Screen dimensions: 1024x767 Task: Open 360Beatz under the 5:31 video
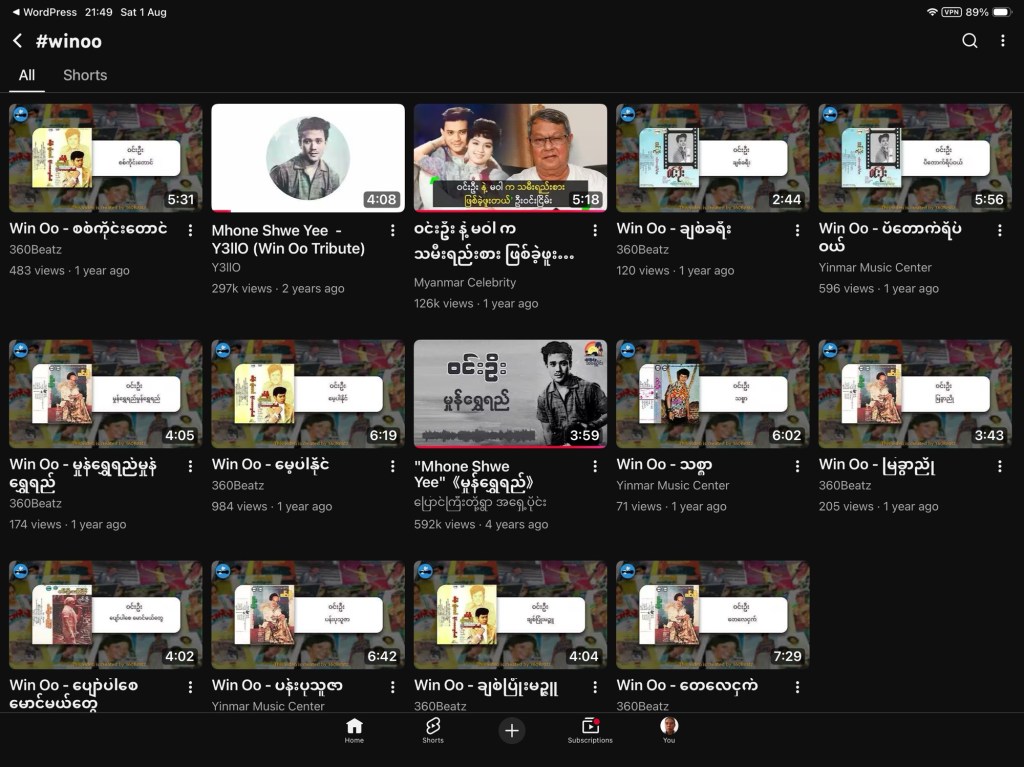coord(35,250)
